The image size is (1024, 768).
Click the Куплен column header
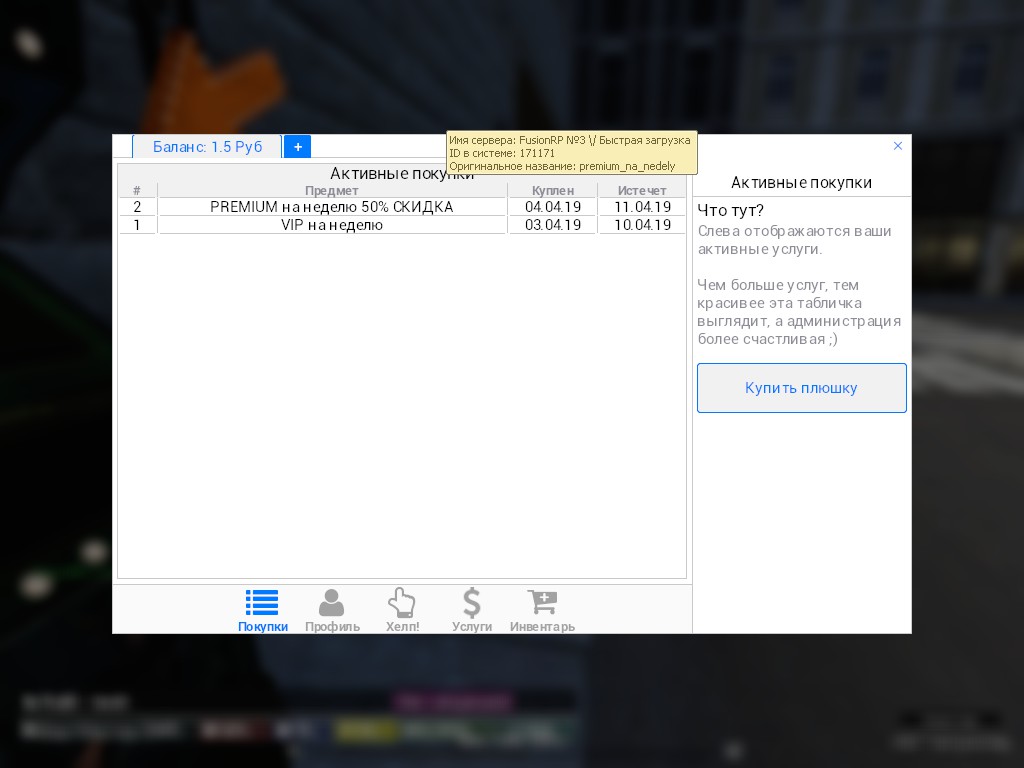(x=552, y=191)
